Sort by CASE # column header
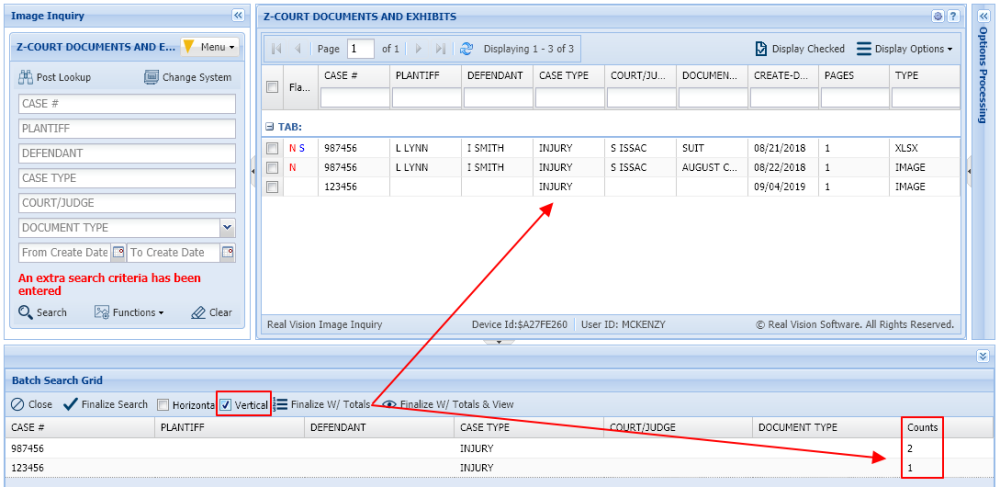Screen dimensions: 1000x487 point(354,75)
